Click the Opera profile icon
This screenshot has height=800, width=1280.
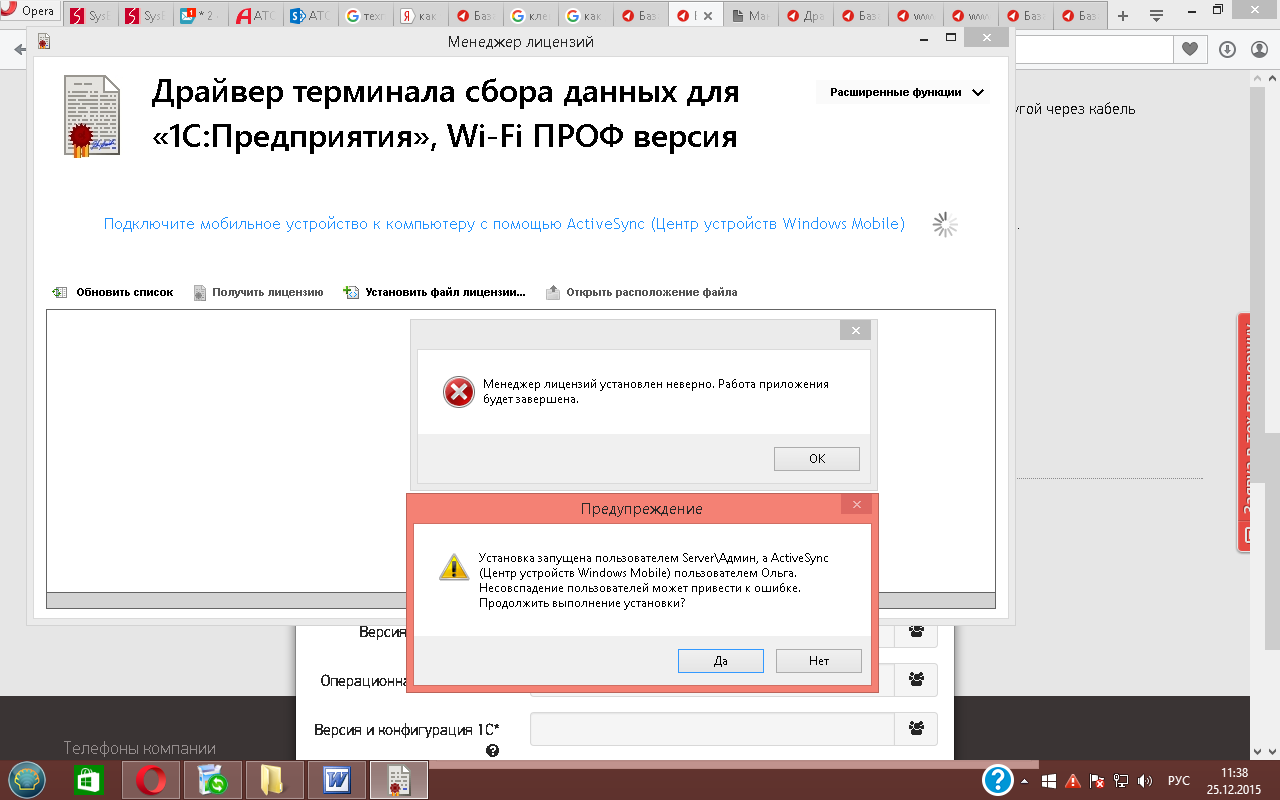click(1259, 49)
